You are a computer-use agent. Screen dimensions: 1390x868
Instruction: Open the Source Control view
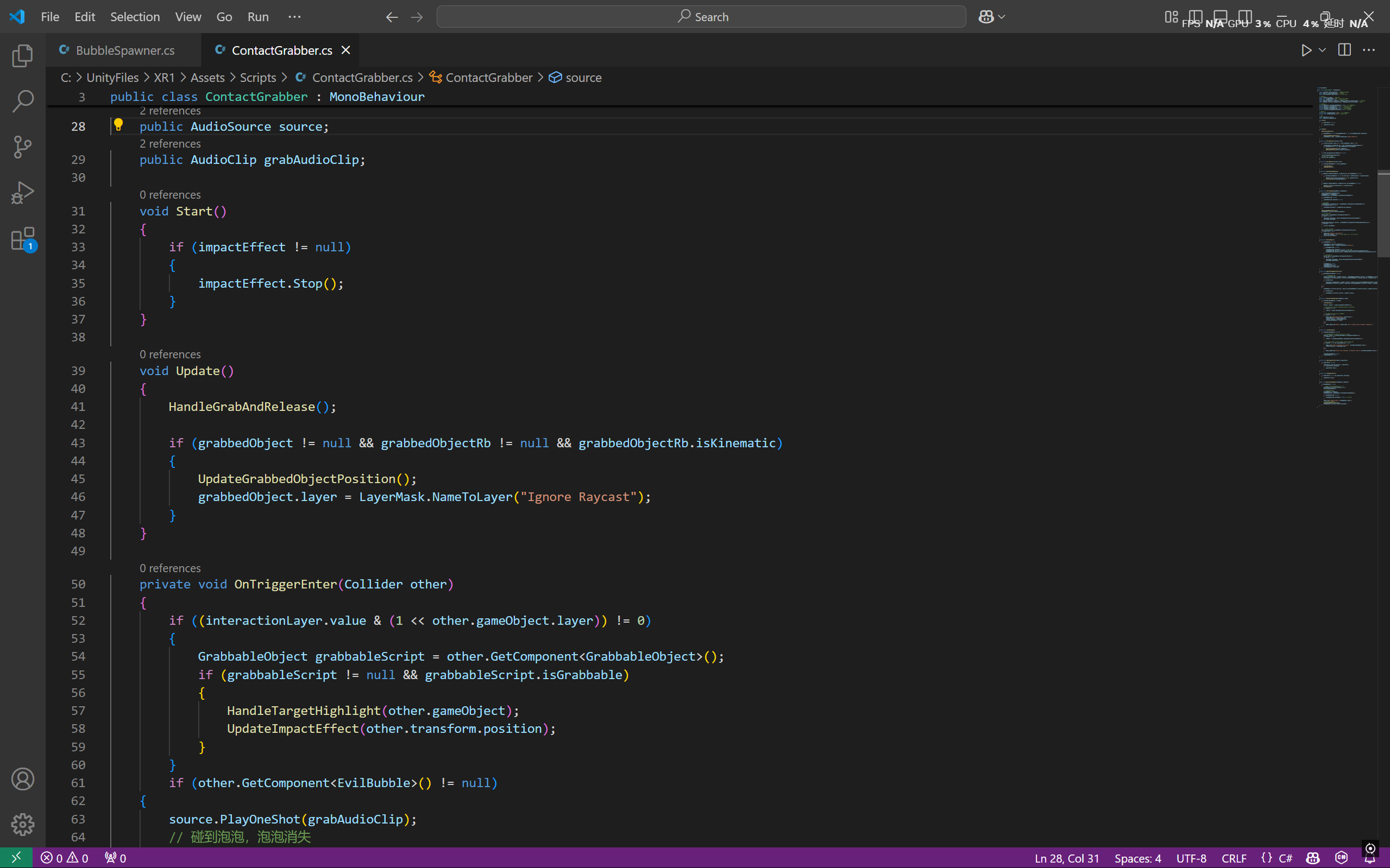(x=22, y=147)
